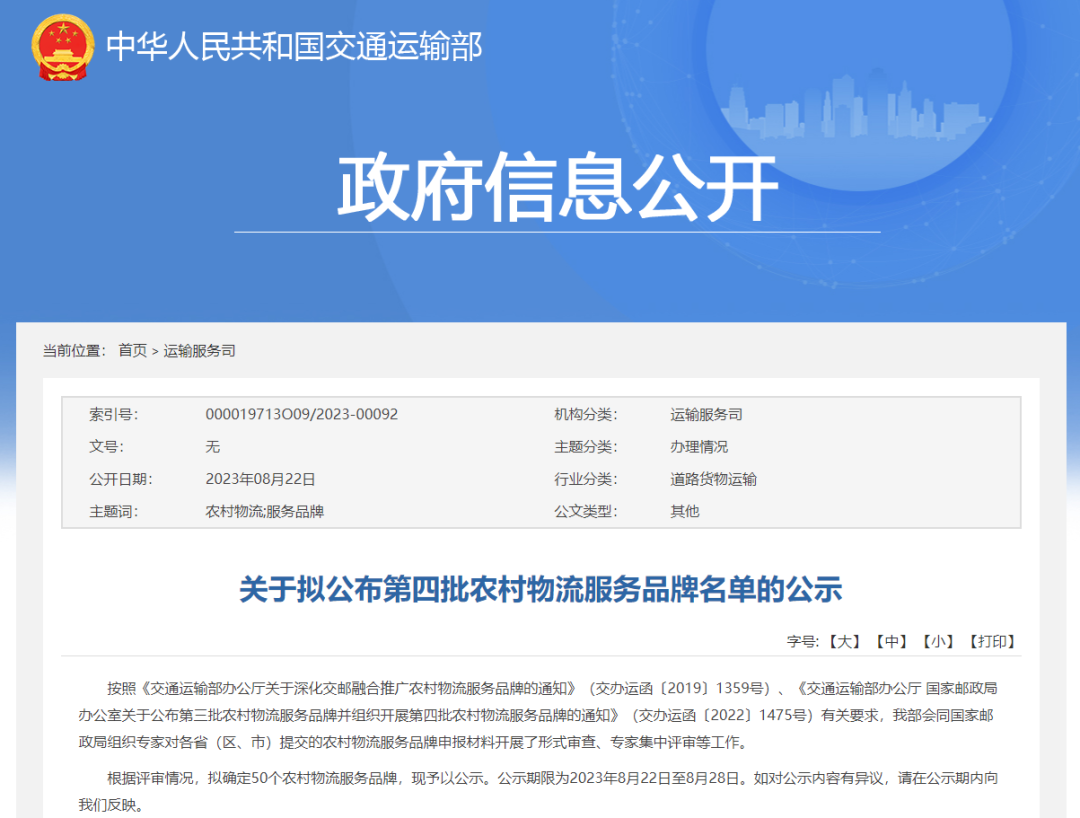Set the font size to 【中】
The height and width of the screenshot is (818, 1080).
891,642
